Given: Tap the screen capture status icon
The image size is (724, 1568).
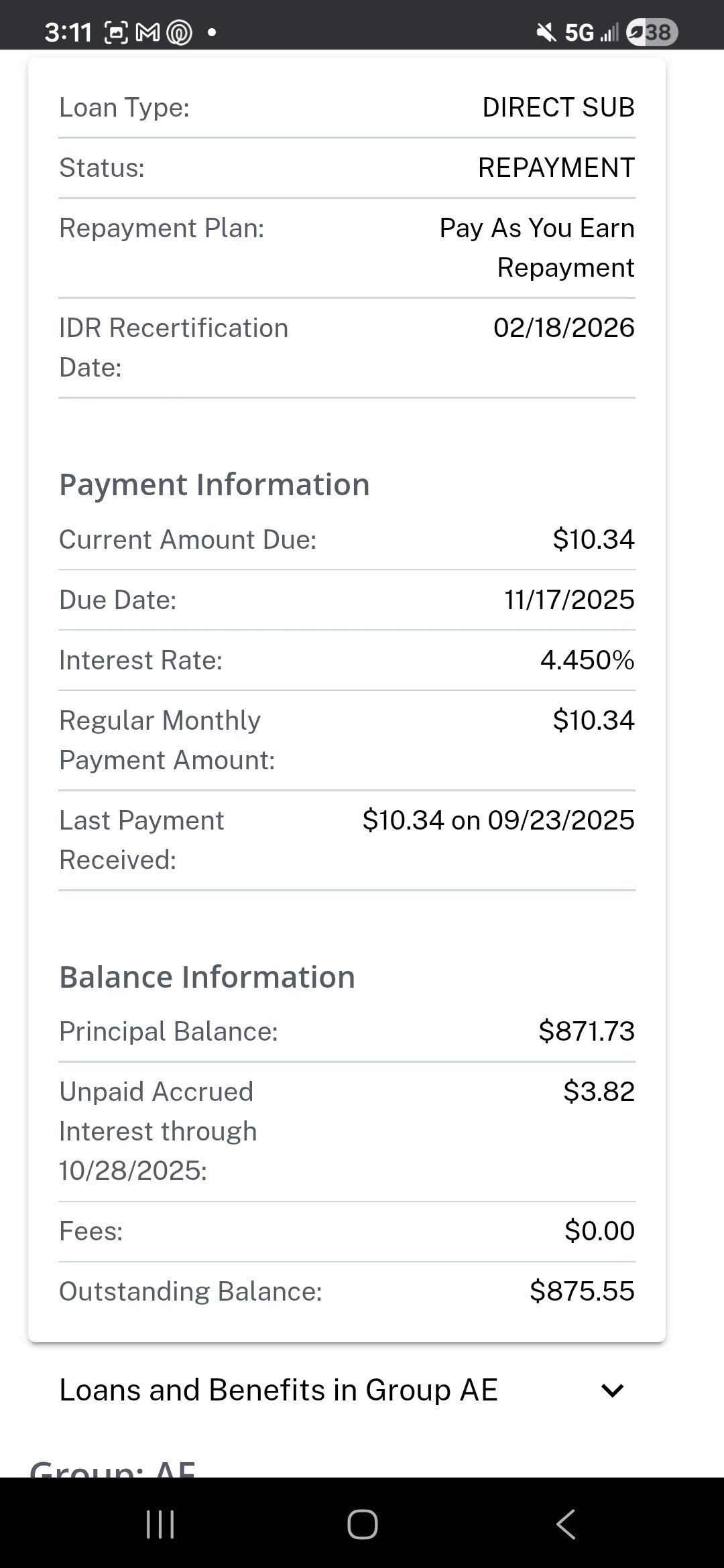Looking at the screenshot, I should pyautogui.click(x=116, y=32).
